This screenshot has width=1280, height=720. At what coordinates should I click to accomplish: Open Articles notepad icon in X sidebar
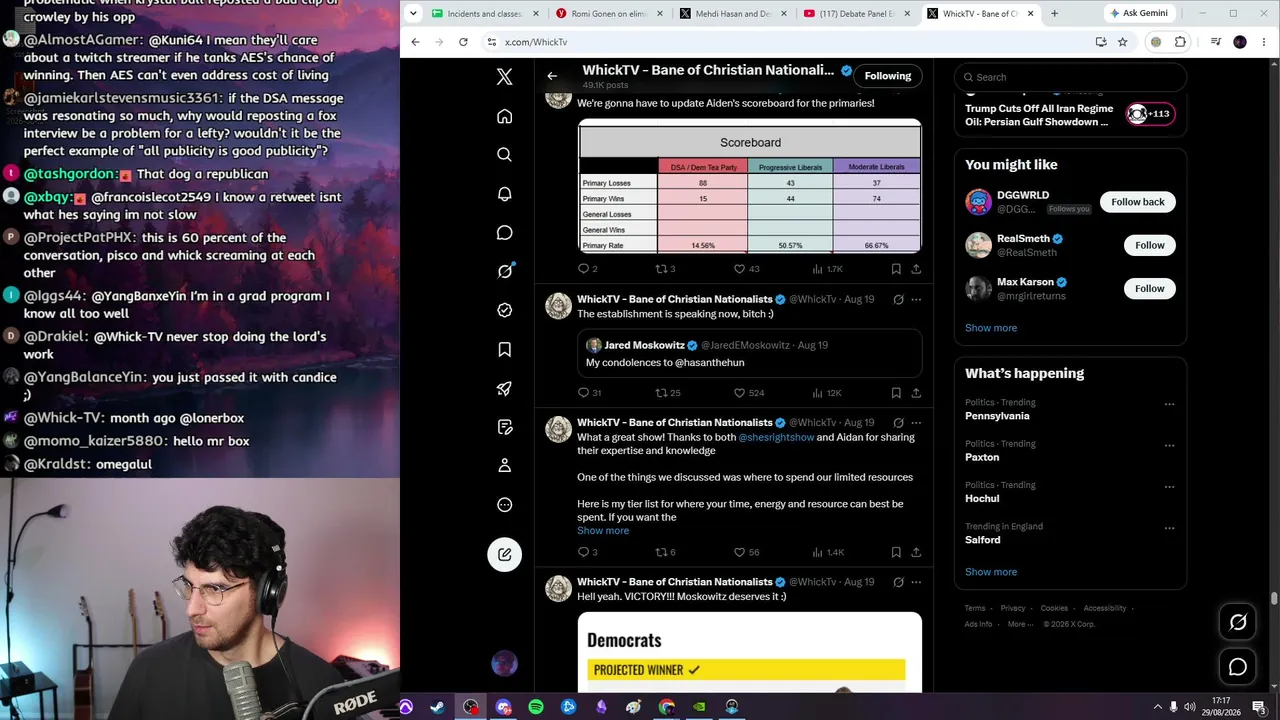coord(504,427)
